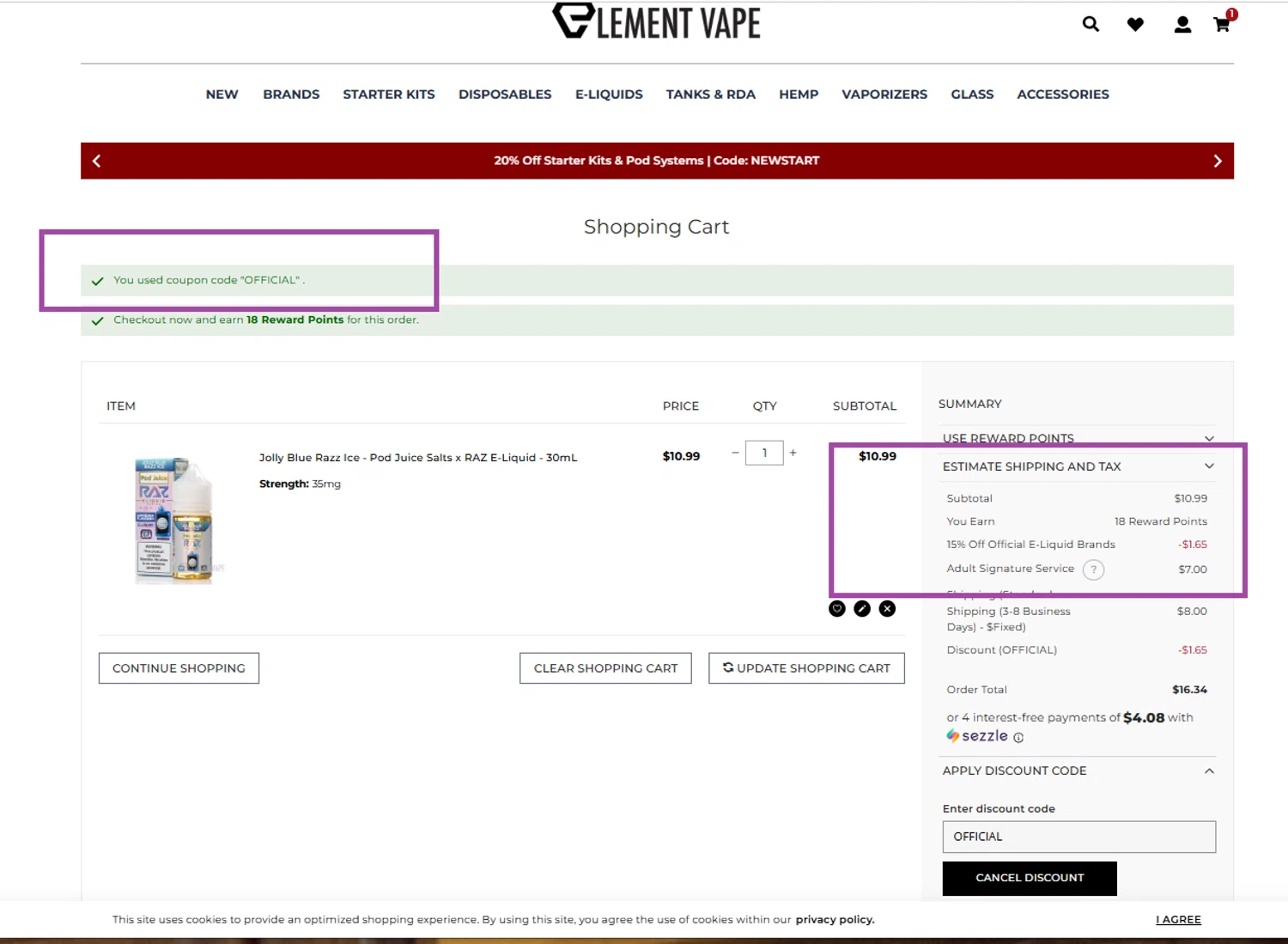Click the quantity input field
Viewport: 1288px width, 944px height.
[x=764, y=453]
